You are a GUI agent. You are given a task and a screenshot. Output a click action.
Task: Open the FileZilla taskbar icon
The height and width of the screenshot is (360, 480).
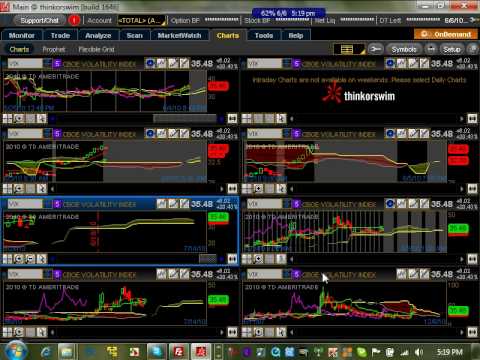tap(179, 352)
